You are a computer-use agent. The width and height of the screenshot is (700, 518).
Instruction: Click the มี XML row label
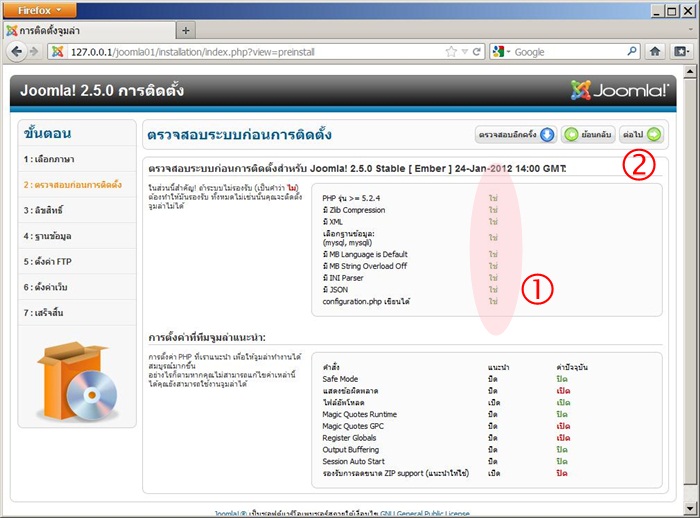[333, 221]
